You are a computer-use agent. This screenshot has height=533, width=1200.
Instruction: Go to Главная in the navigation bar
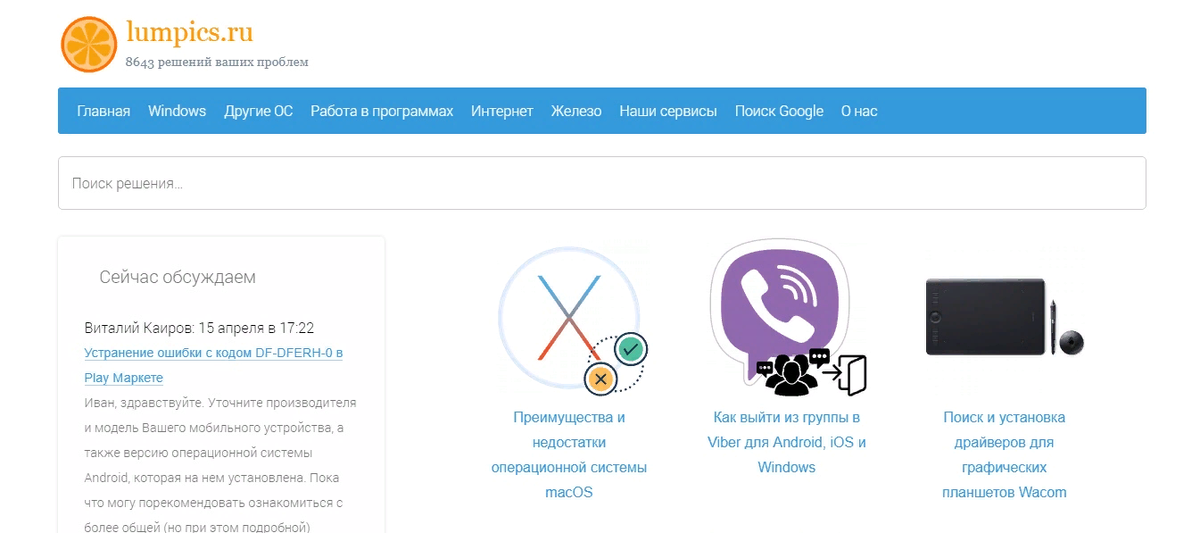coord(104,111)
